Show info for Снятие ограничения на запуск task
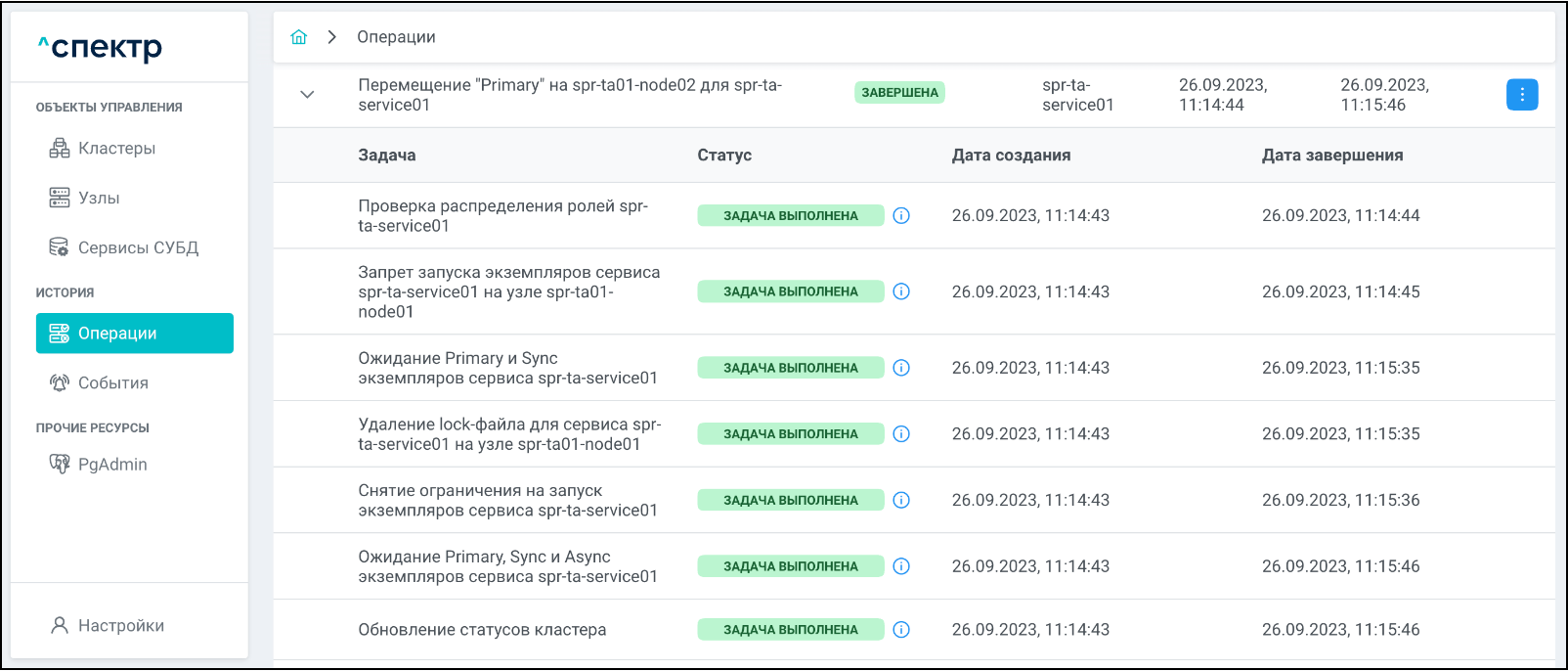The height and width of the screenshot is (671, 1568). (x=901, y=500)
